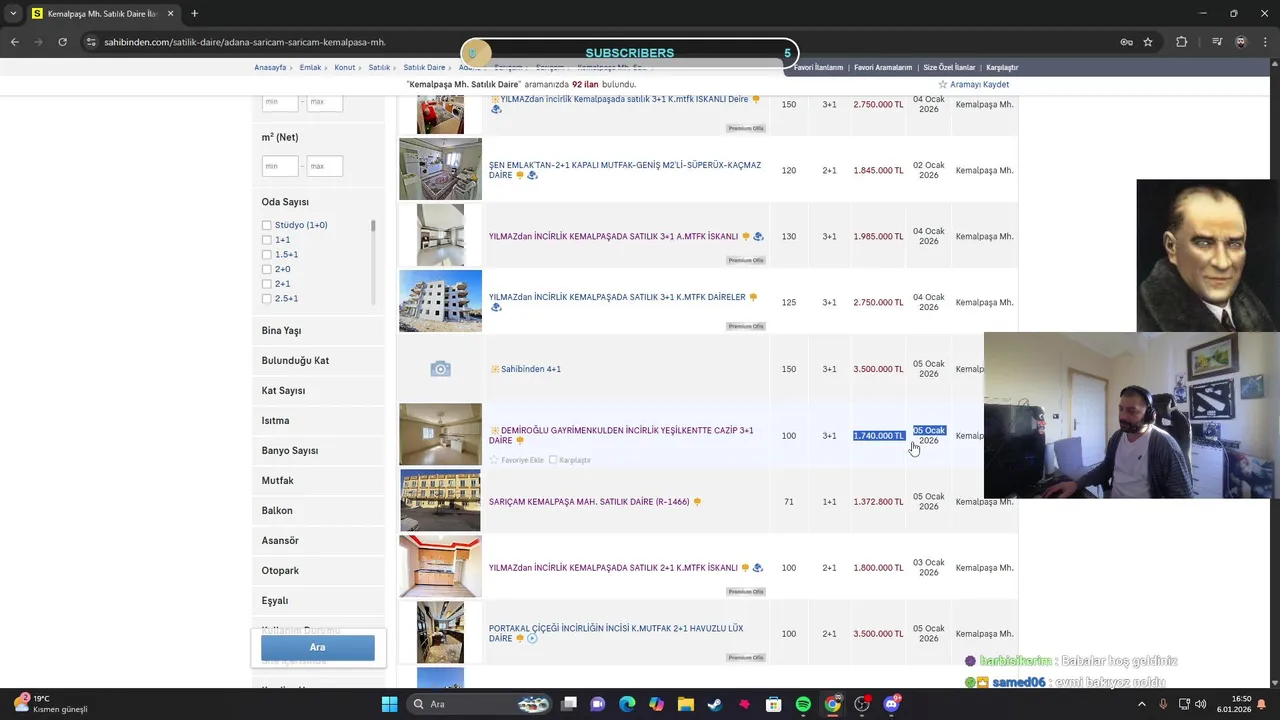This screenshot has width=1280, height=720.
Task: Open File Explorer from the taskbar
Action: click(x=685, y=704)
